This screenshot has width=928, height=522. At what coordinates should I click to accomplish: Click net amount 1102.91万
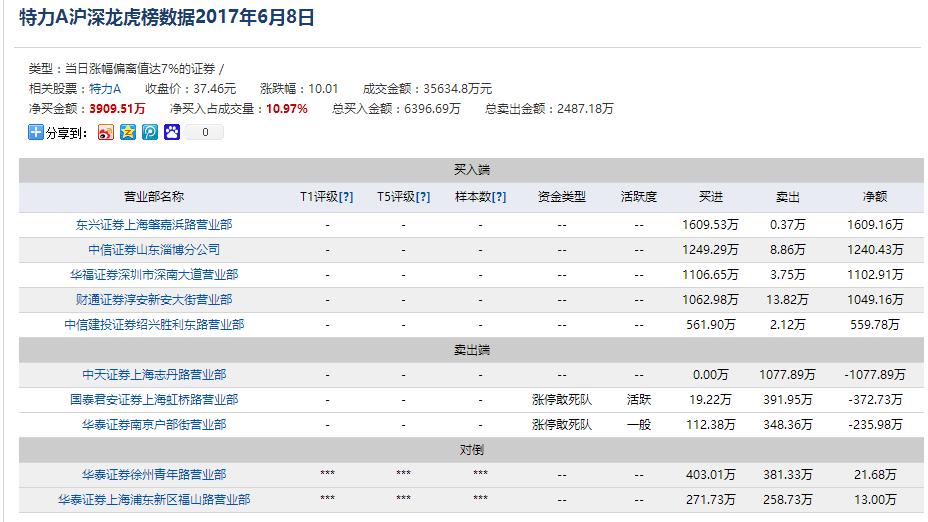point(875,275)
